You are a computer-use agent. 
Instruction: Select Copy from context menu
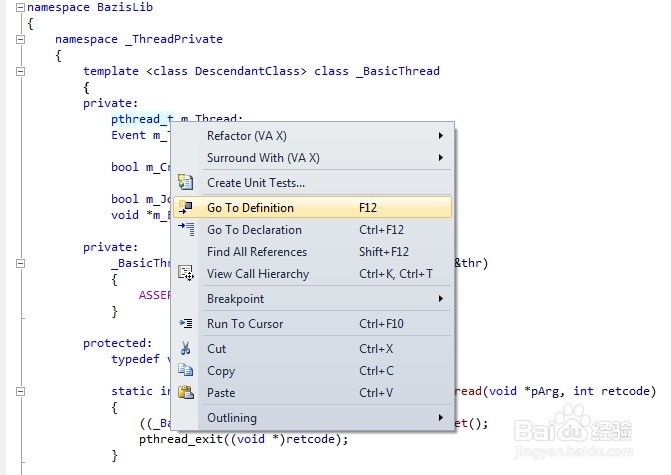pyautogui.click(x=312, y=371)
